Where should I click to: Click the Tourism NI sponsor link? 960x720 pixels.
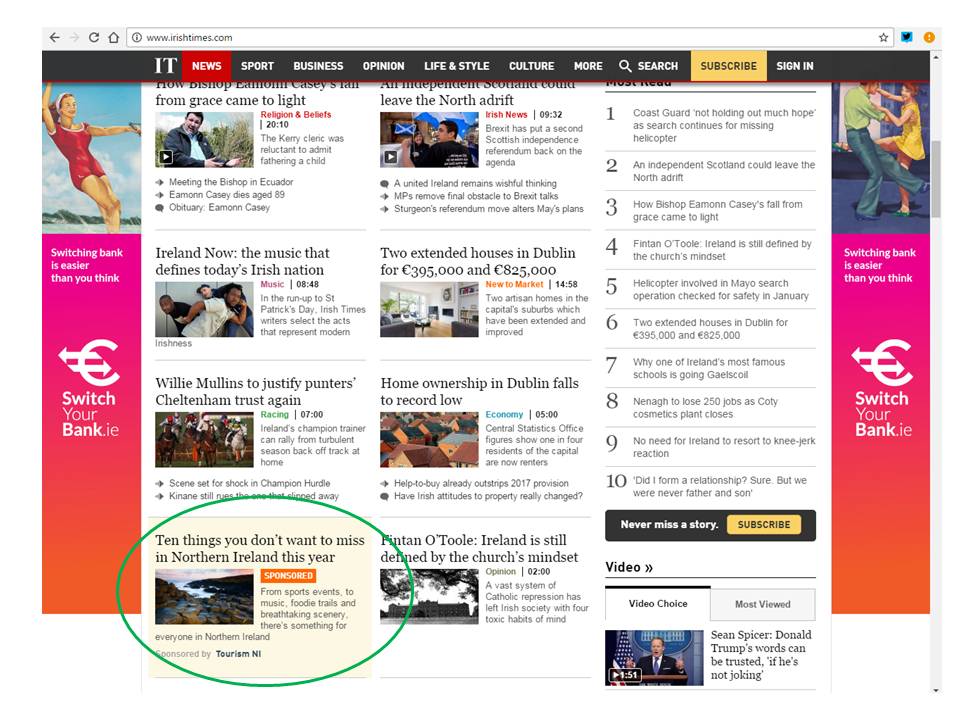(x=238, y=654)
